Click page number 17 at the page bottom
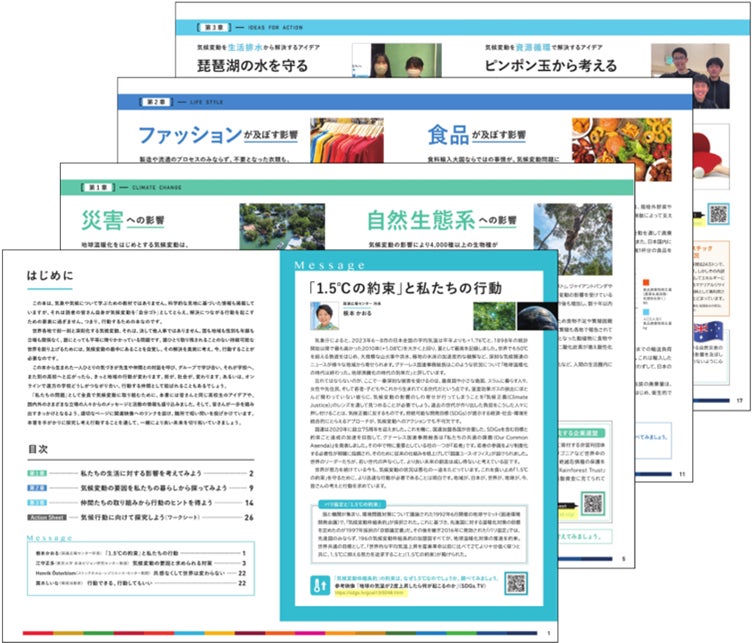The image size is (752, 643). coord(740,401)
